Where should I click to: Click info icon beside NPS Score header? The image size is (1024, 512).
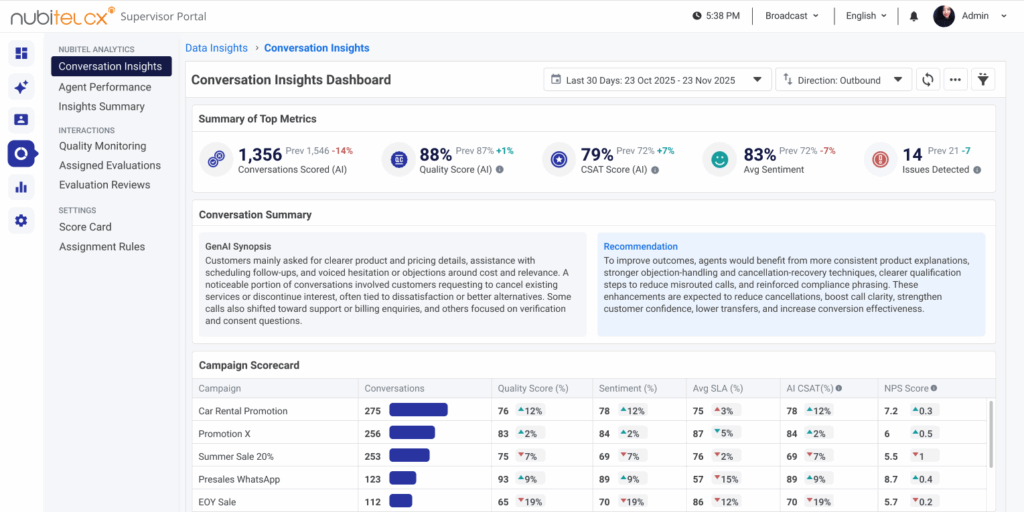point(934,388)
